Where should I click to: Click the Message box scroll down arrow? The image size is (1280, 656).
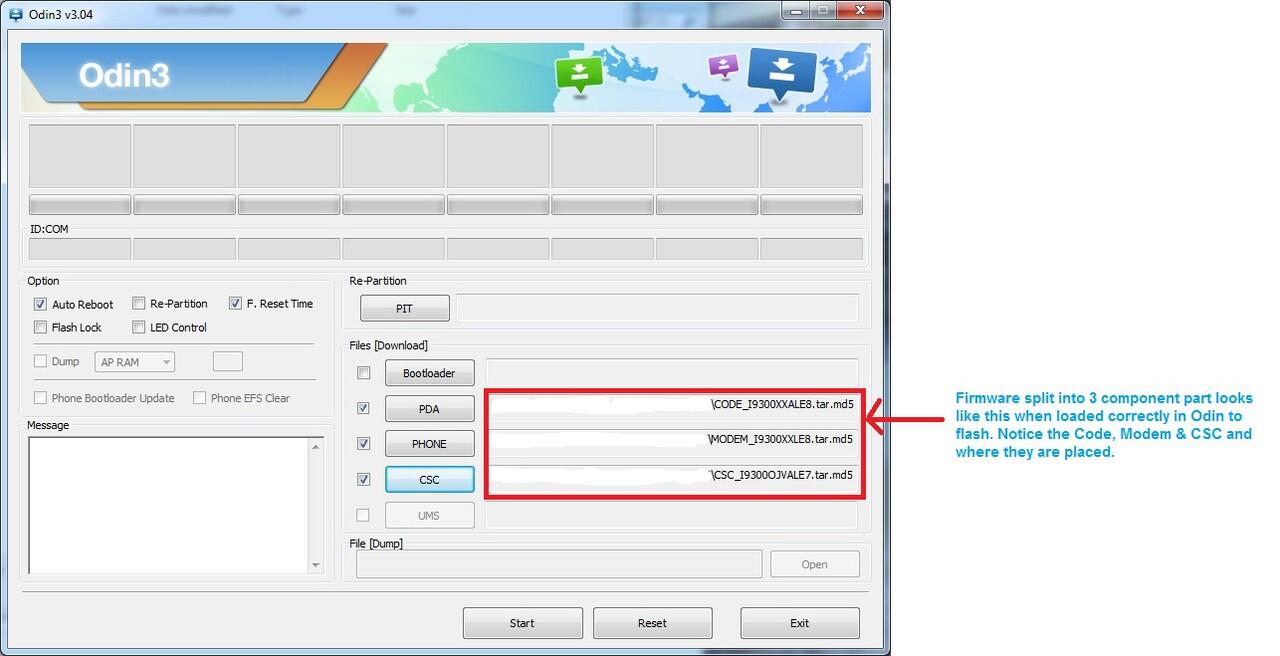[316, 566]
